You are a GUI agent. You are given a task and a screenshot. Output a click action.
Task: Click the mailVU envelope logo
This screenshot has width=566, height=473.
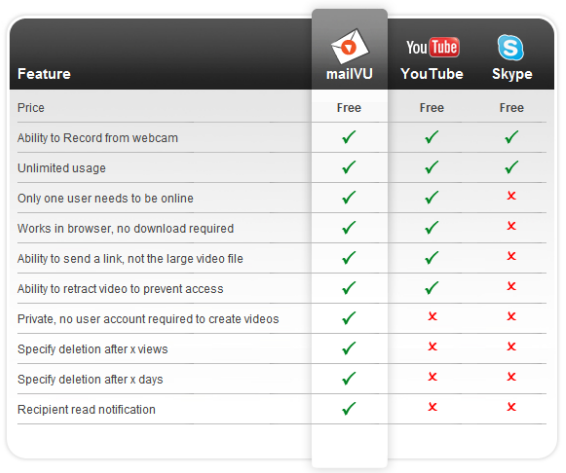pos(349,46)
